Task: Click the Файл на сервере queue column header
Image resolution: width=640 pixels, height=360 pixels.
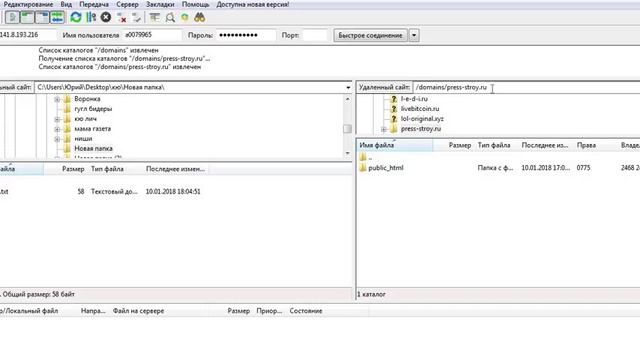Action: coord(138,311)
